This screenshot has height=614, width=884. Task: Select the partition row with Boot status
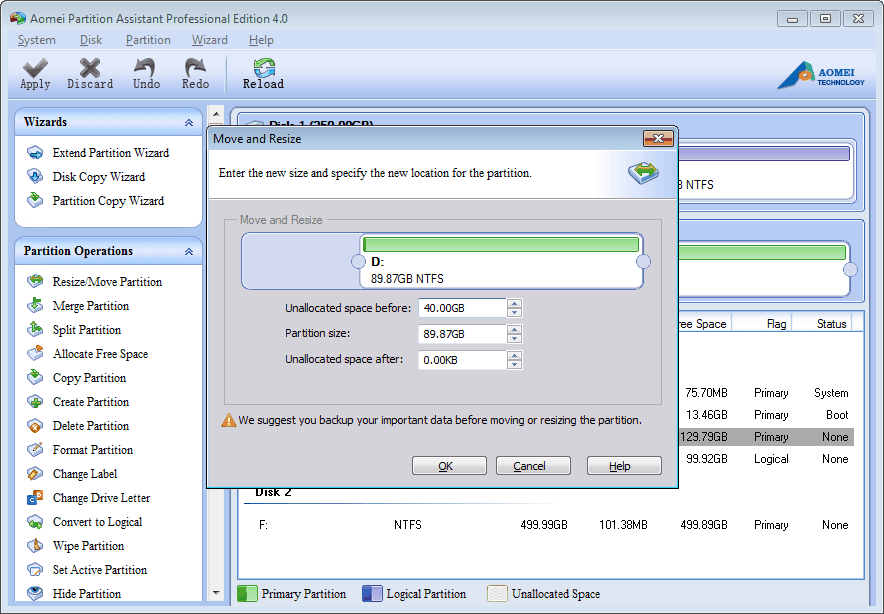coord(765,415)
